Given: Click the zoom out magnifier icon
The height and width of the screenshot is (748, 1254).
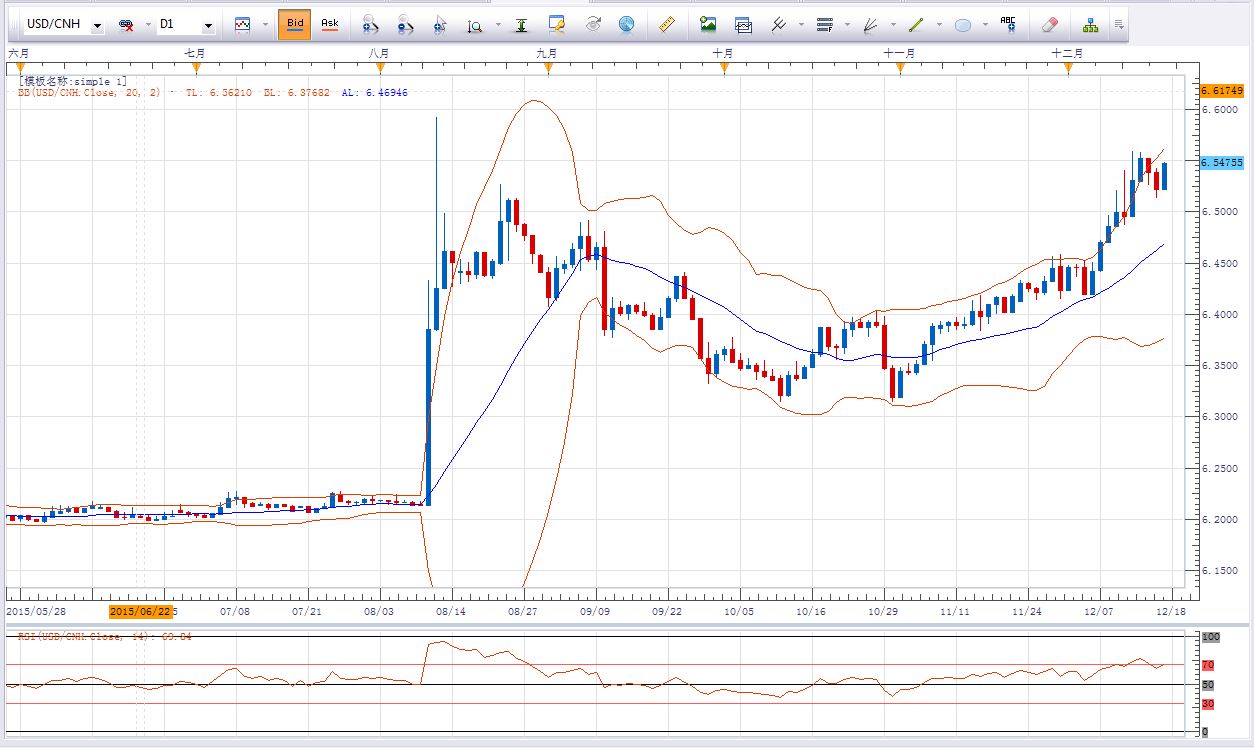Looking at the screenshot, I should 404,25.
